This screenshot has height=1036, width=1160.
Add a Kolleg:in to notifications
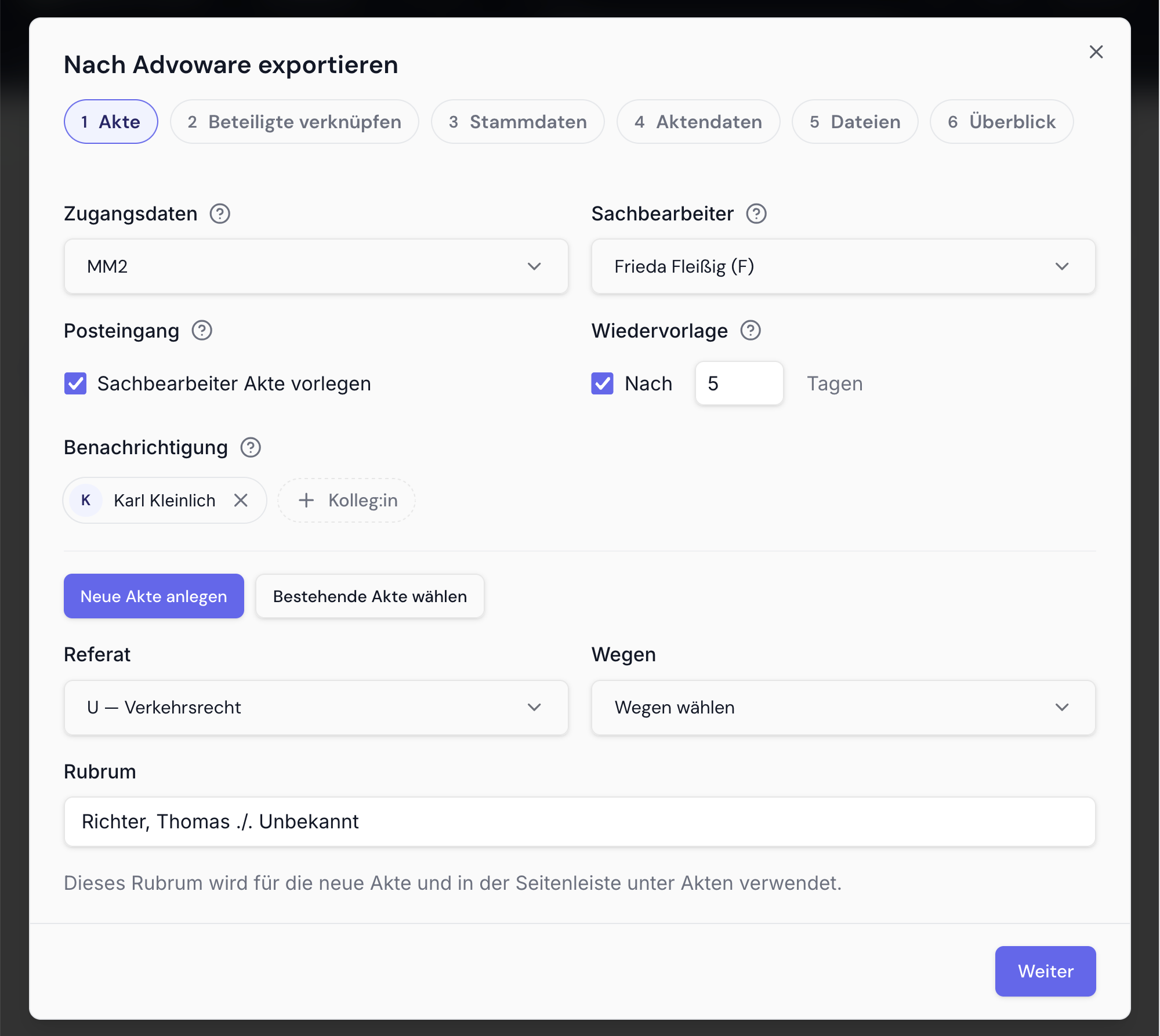pos(347,500)
